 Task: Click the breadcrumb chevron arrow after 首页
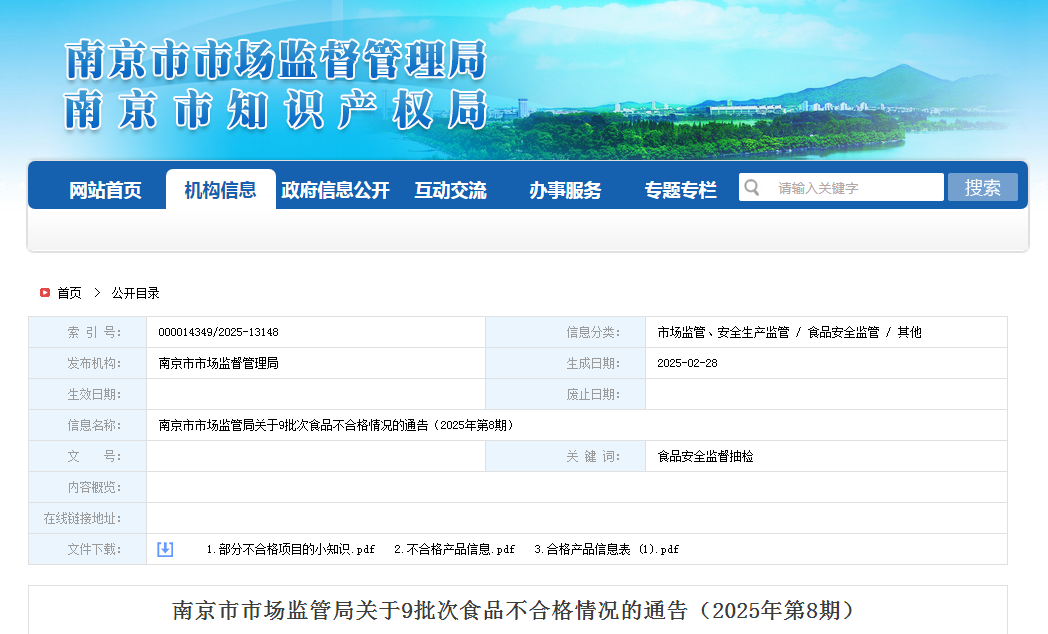pos(97,293)
